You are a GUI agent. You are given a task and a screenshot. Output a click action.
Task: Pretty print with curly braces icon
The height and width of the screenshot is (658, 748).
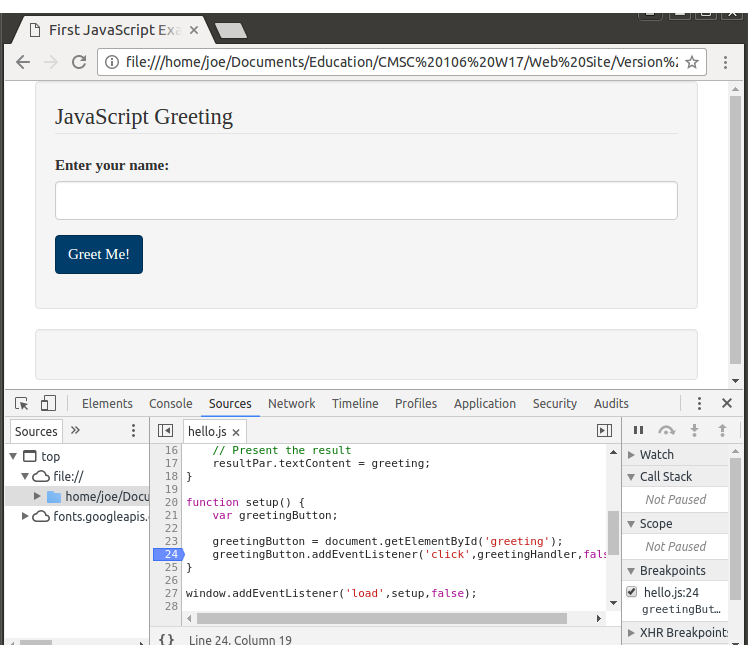(166, 639)
